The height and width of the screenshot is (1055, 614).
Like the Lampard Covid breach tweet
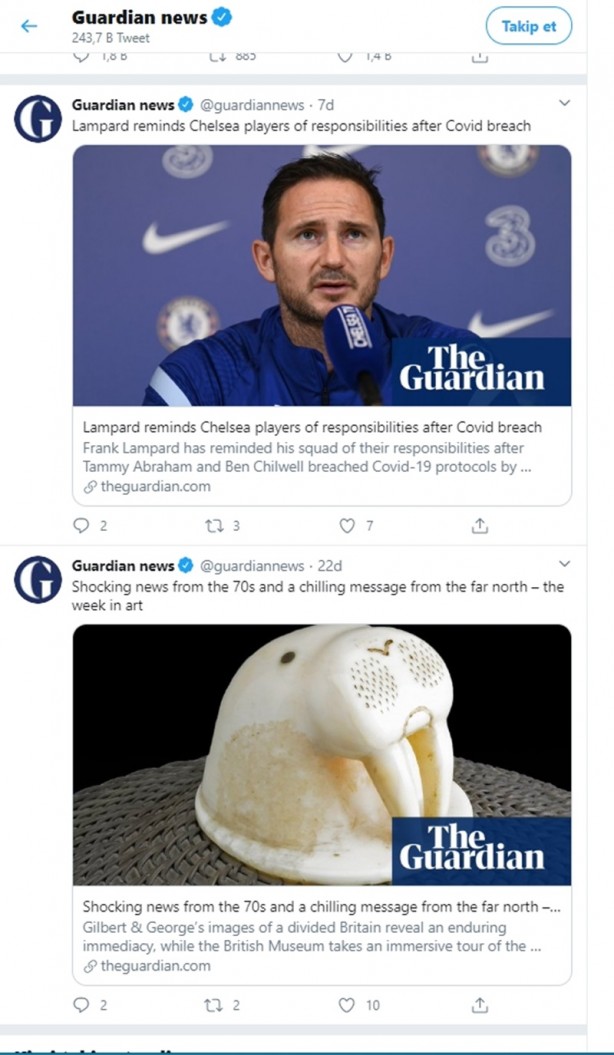[346, 525]
